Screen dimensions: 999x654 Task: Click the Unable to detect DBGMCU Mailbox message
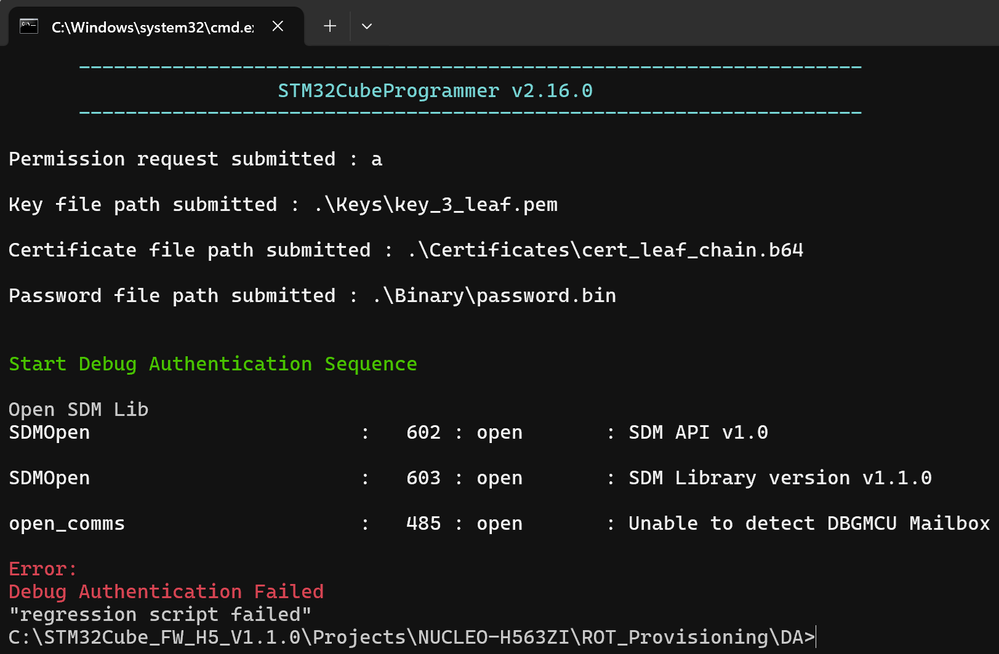tap(809, 524)
